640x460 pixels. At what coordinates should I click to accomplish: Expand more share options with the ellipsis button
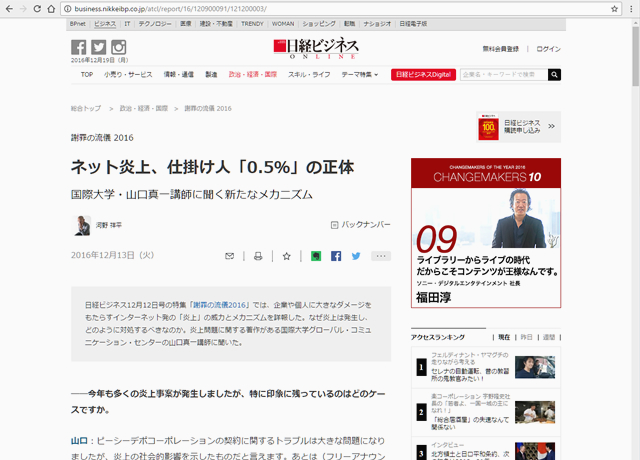[381, 256]
